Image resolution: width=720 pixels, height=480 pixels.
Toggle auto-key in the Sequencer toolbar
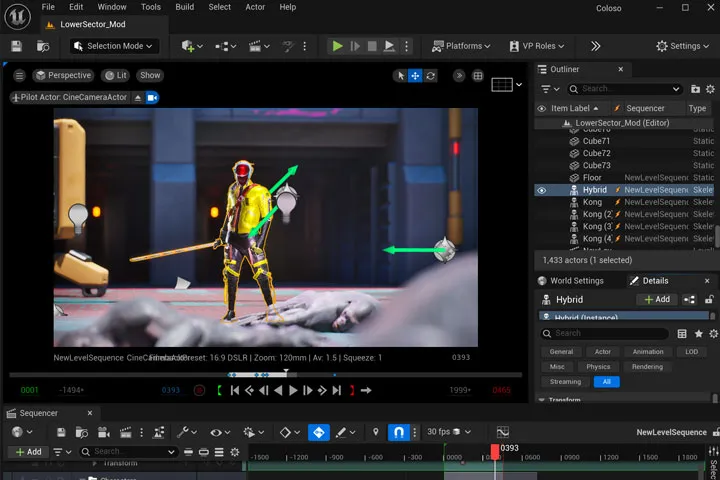click(319, 432)
